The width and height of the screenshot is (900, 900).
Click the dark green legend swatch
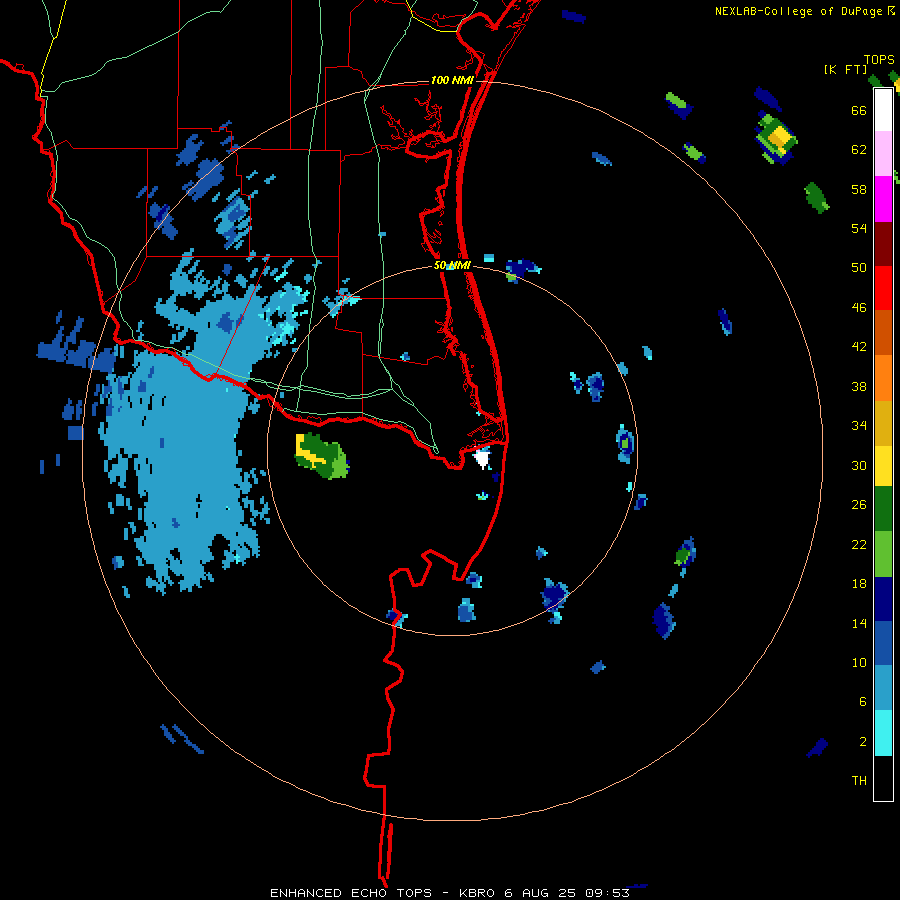(883, 509)
